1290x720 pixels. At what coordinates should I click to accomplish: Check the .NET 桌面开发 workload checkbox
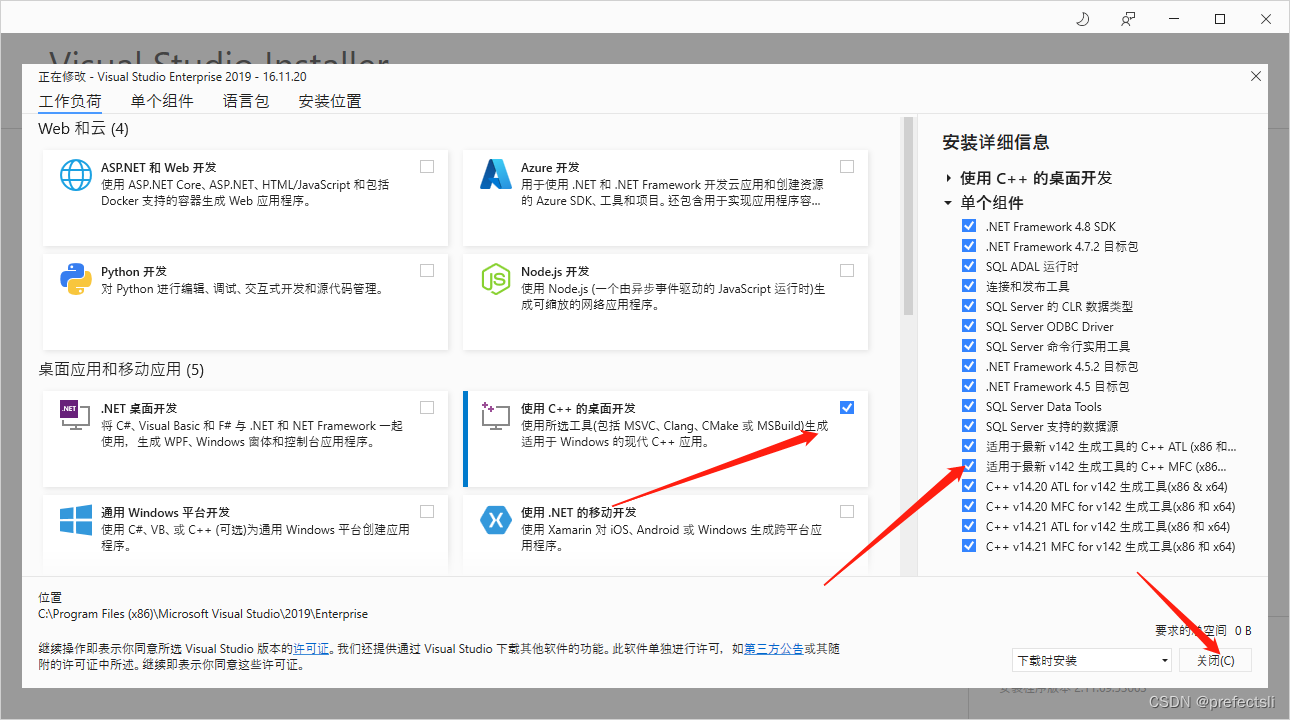(x=427, y=407)
